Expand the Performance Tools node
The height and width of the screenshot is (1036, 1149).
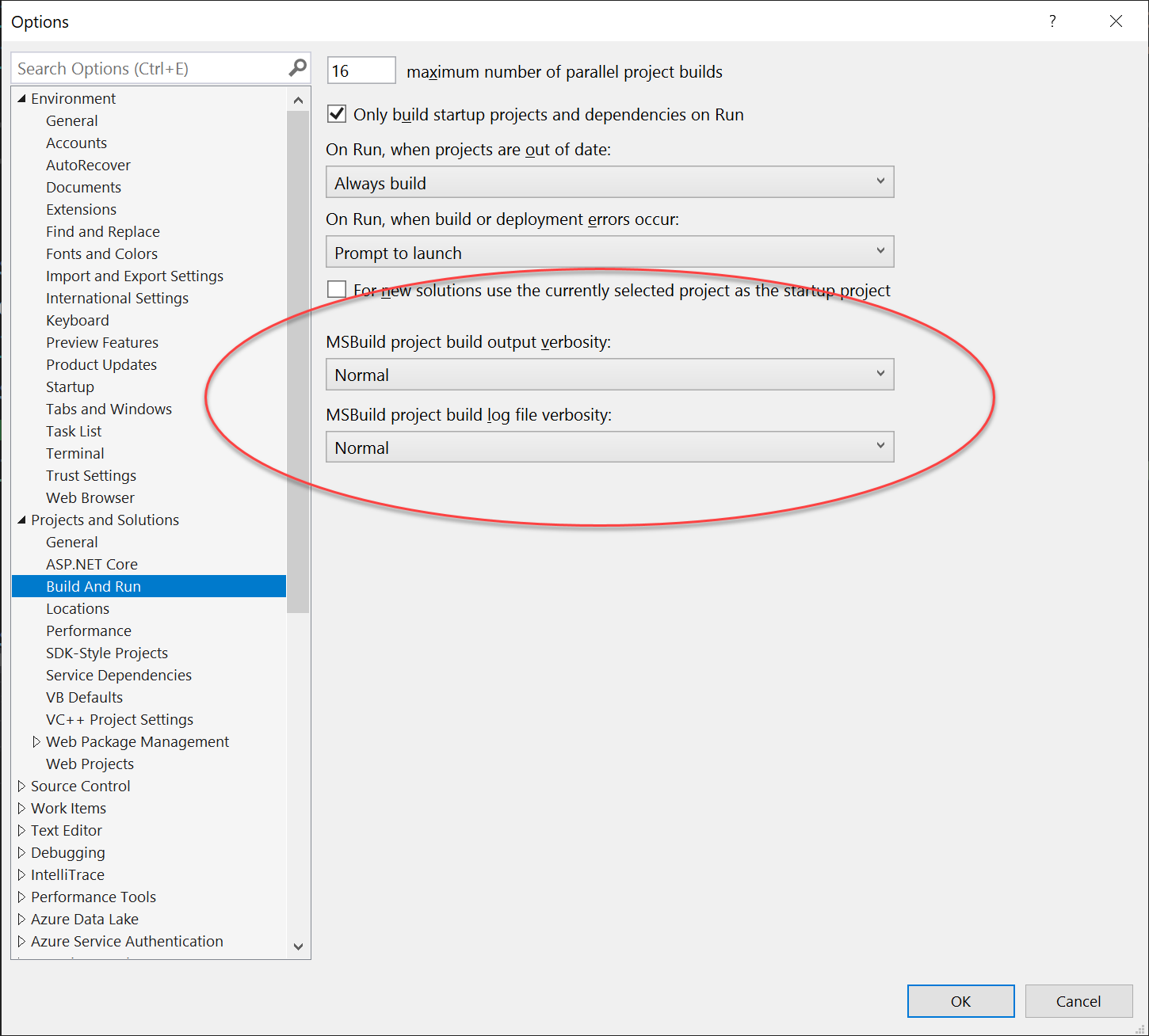[x=21, y=897]
